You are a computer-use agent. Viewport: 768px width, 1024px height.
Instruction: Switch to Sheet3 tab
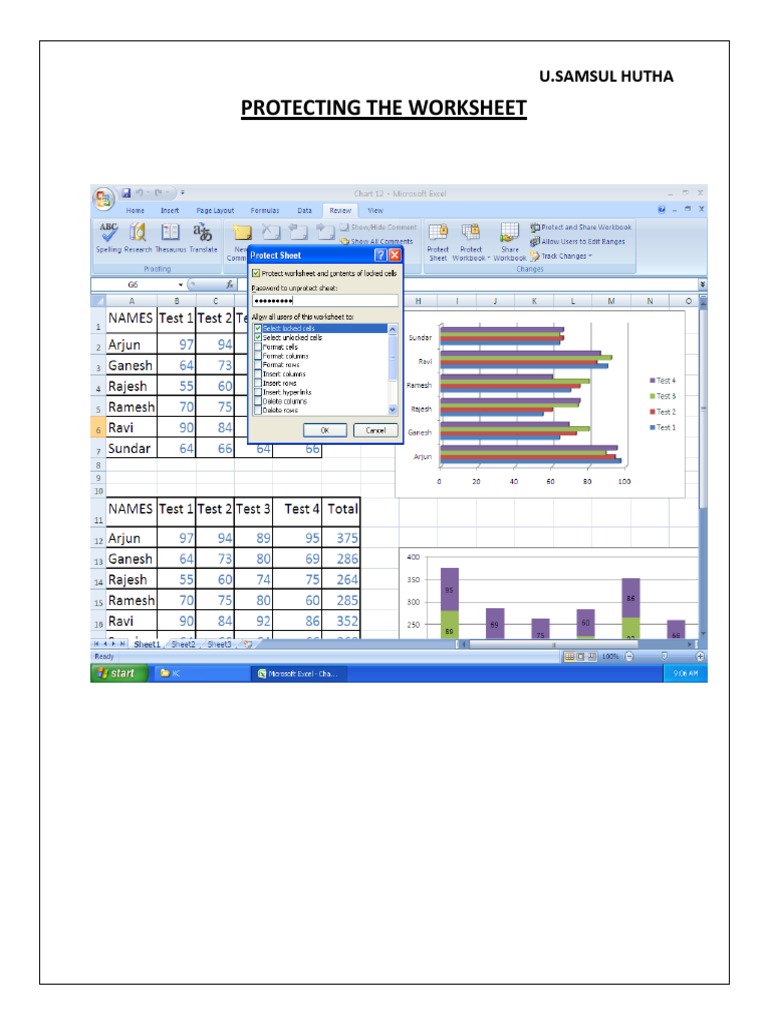[219, 644]
